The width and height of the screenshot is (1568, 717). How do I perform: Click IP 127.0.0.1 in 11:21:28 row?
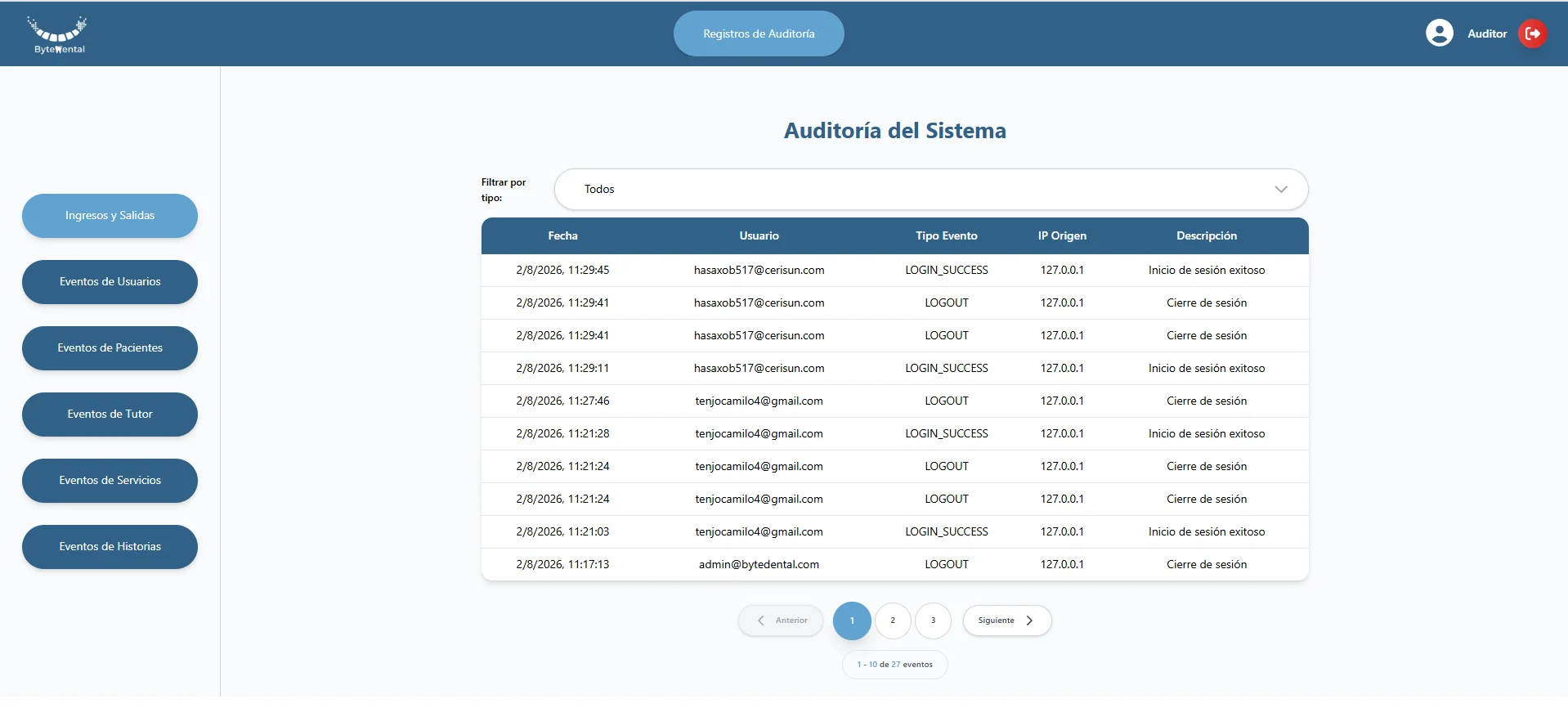click(1062, 433)
